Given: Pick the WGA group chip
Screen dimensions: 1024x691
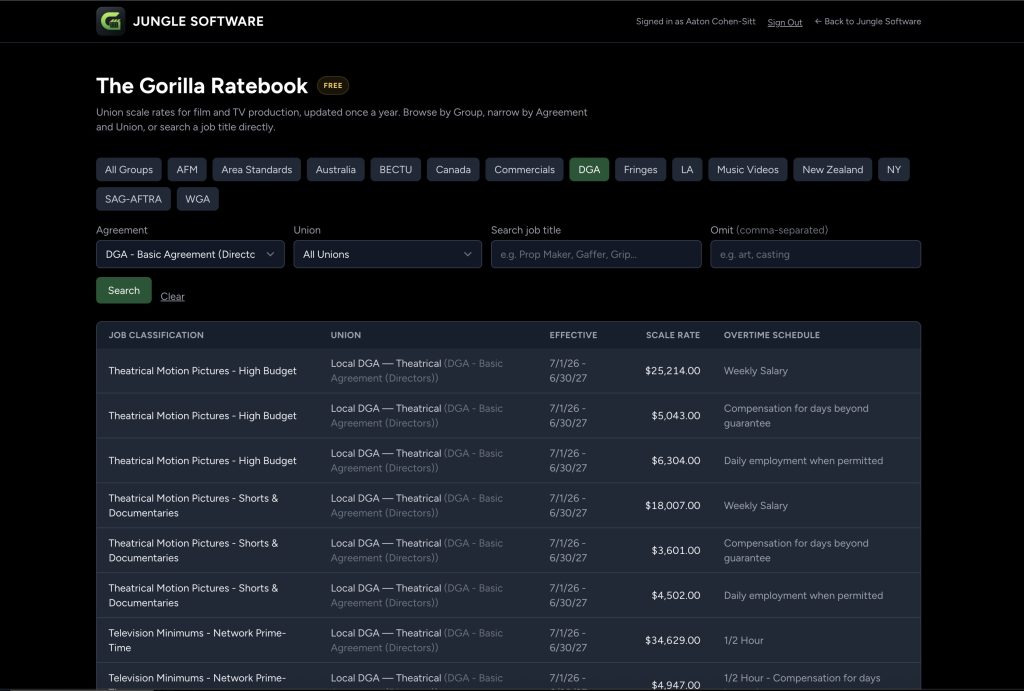Looking at the screenshot, I should [x=198, y=199].
